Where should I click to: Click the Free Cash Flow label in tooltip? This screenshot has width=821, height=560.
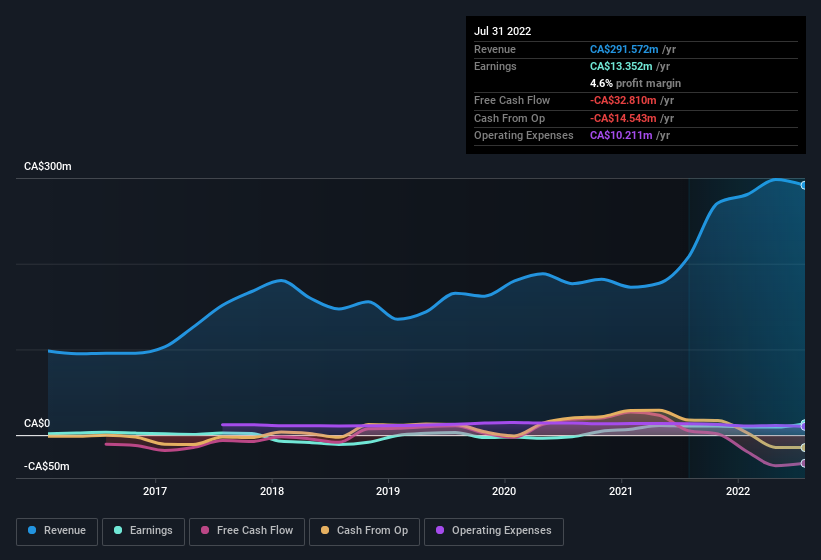point(512,100)
